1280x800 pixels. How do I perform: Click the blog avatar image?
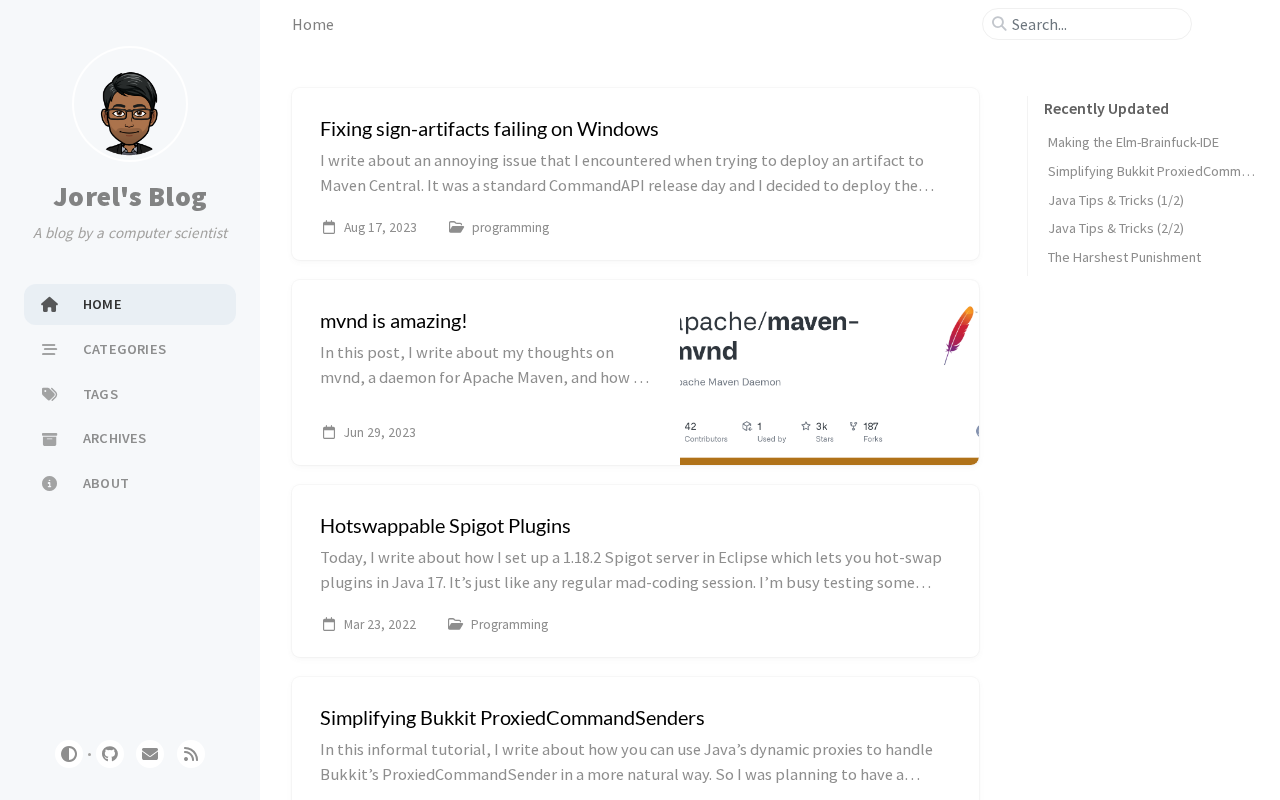pos(130,104)
